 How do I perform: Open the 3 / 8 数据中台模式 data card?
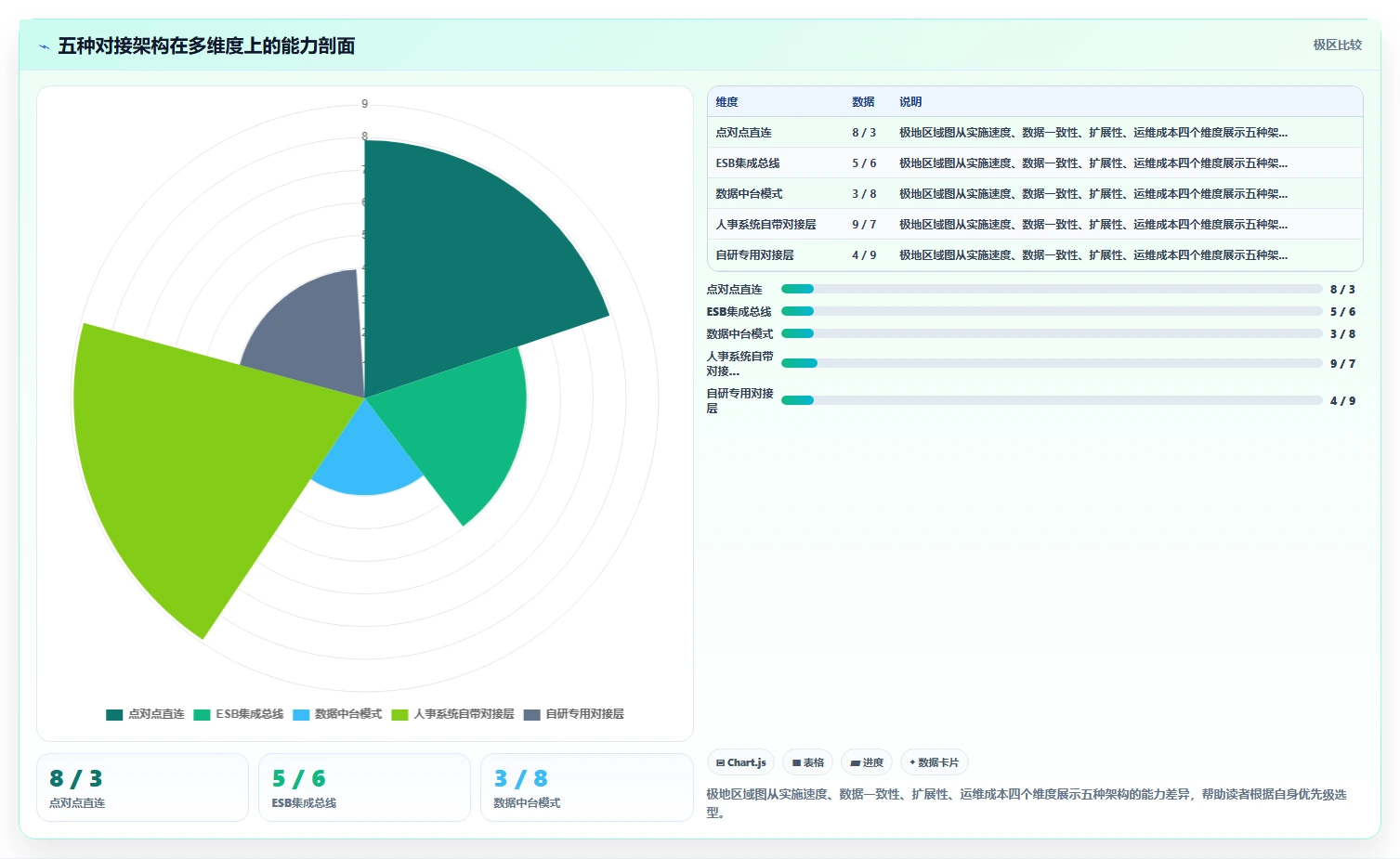(586, 787)
